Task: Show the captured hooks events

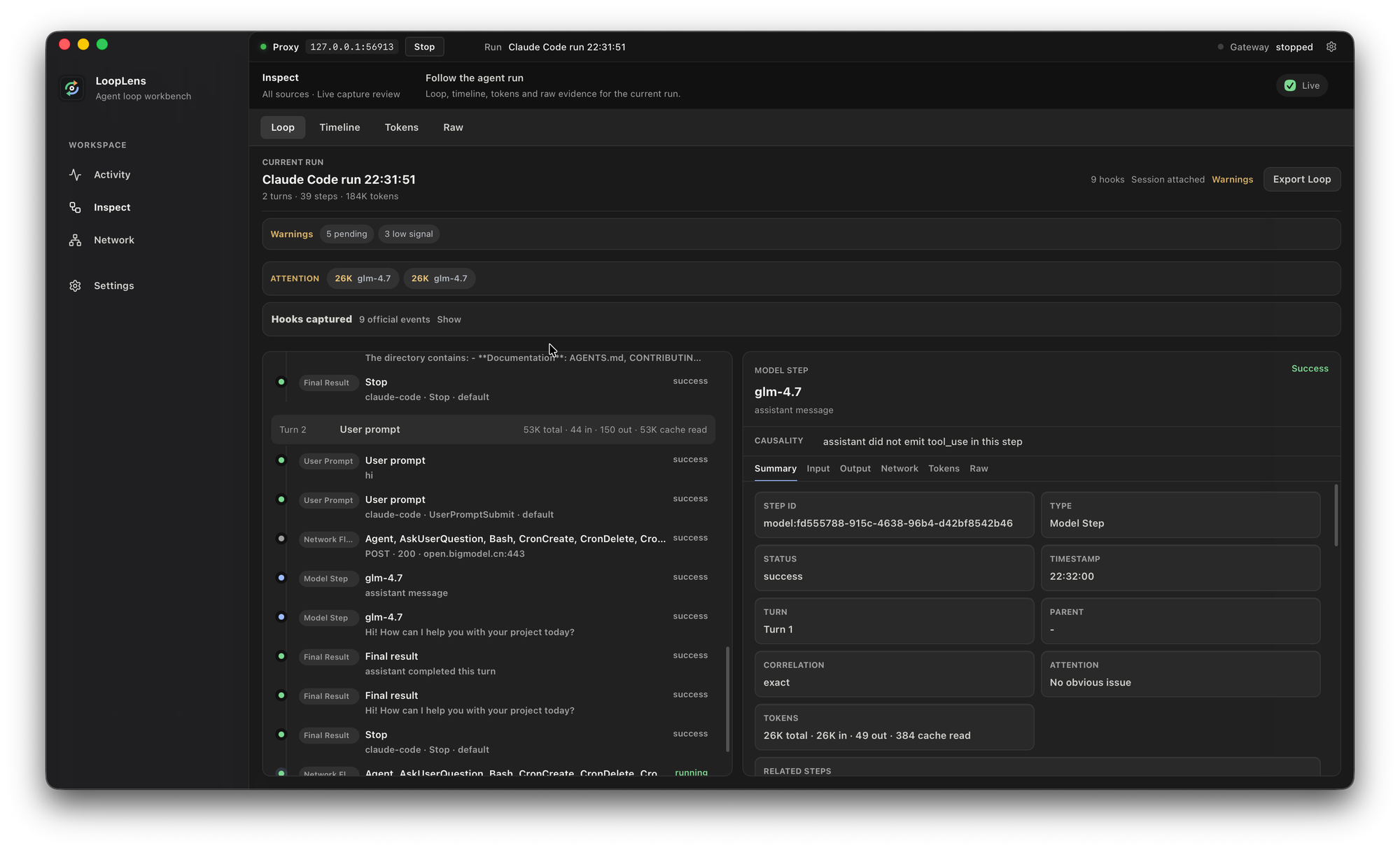Action: tap(449, 320)
